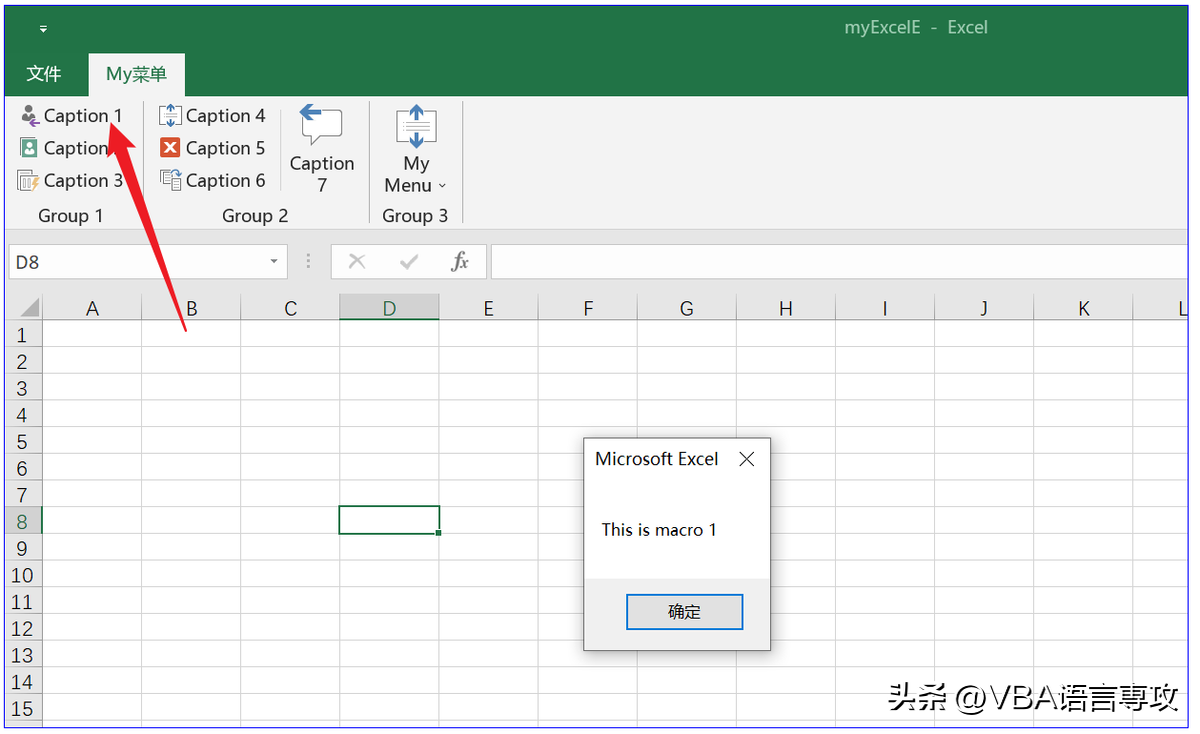Image resolution: width=1200 pixels, height=734 pixels.
Task: Select row 12 header
Action: 24,628
